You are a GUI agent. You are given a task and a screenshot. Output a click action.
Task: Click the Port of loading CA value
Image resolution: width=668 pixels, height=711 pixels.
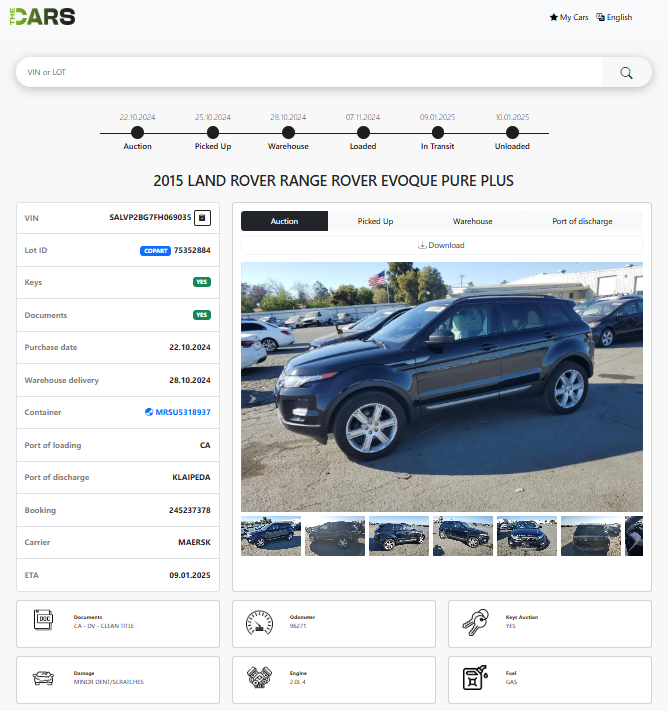tap(205, 445)
